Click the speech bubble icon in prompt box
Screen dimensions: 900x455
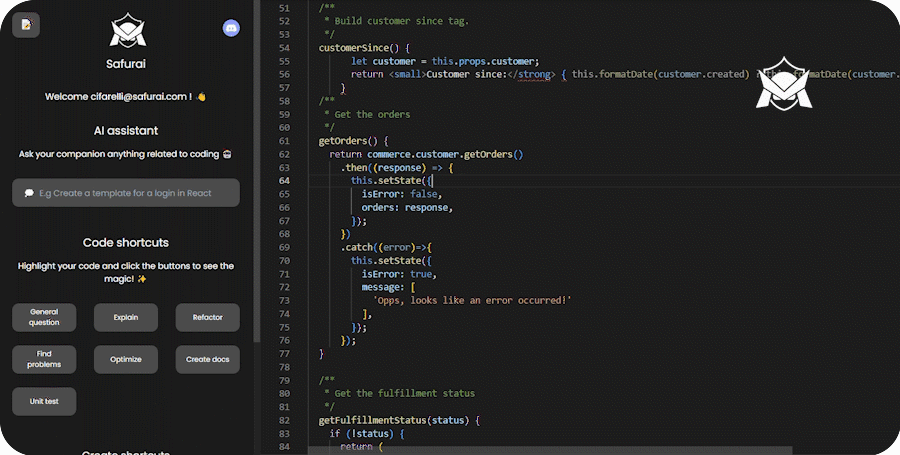pyautogui.click(x=29, y=193)
